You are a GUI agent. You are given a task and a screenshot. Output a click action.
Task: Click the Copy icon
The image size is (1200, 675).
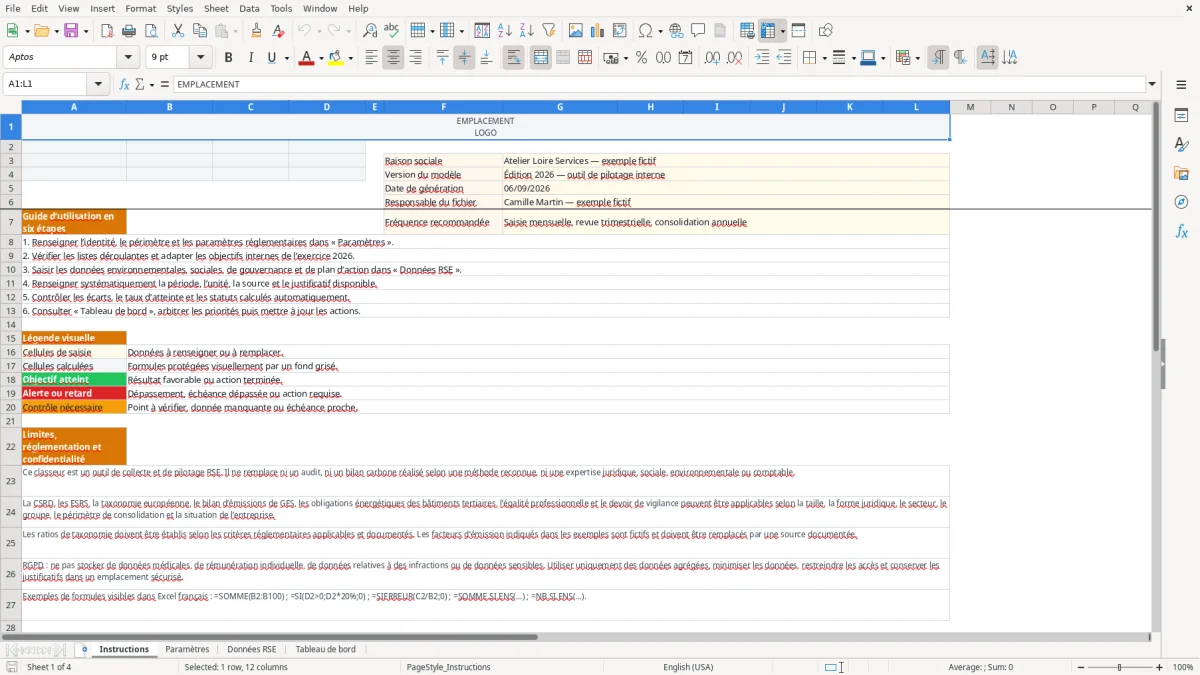click(x=200, y=31)
